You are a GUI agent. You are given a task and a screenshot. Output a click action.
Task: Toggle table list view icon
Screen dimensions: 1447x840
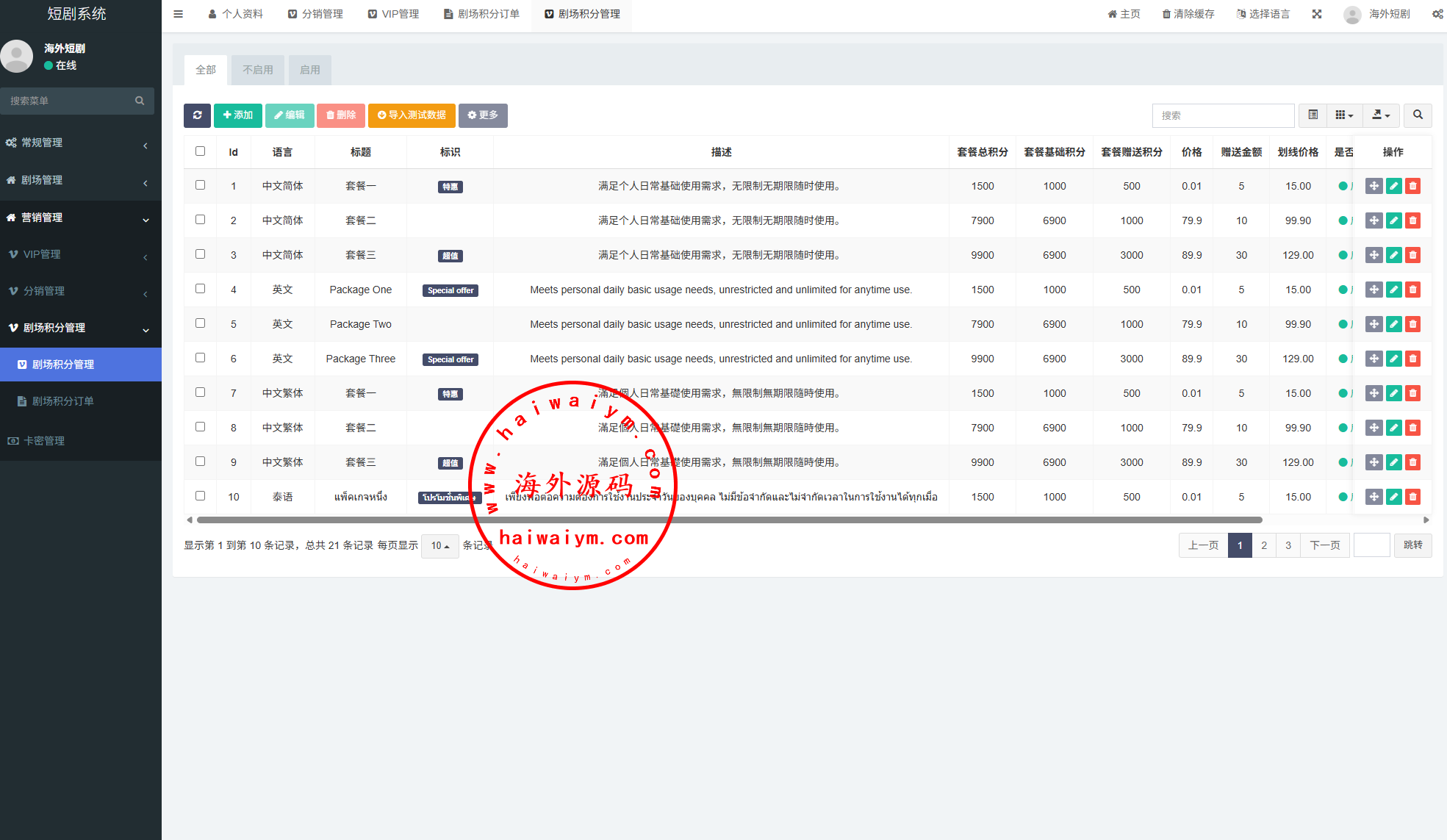[1313, 115]
